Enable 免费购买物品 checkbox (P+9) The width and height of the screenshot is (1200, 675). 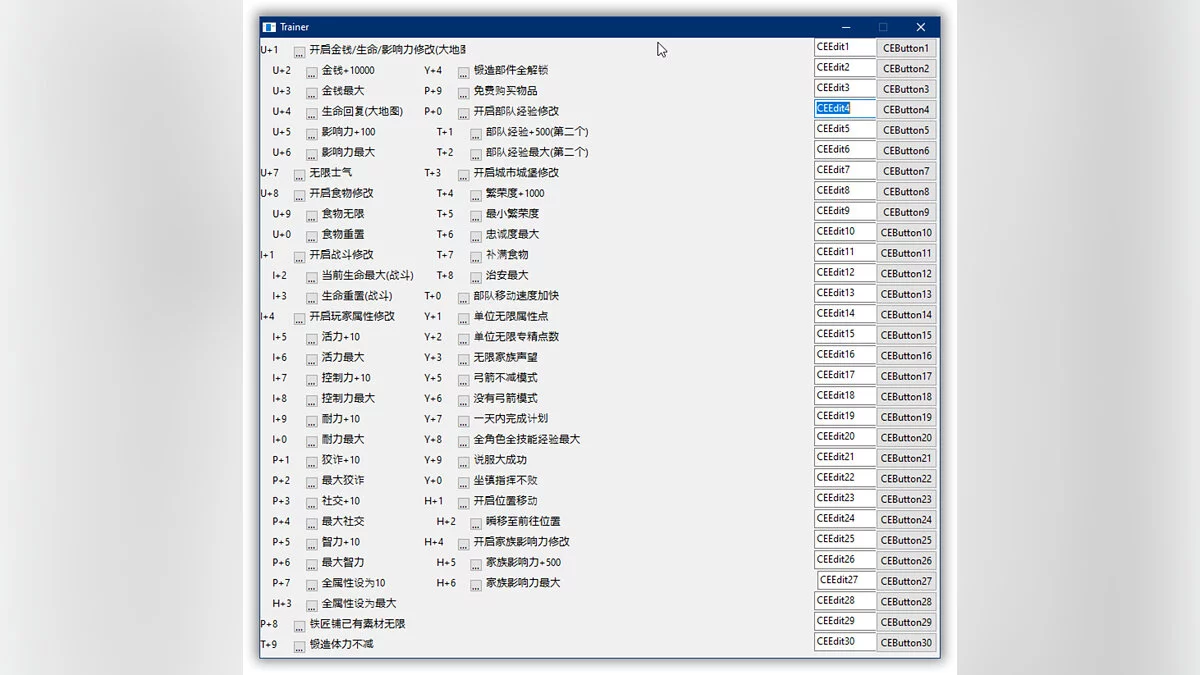464,92
